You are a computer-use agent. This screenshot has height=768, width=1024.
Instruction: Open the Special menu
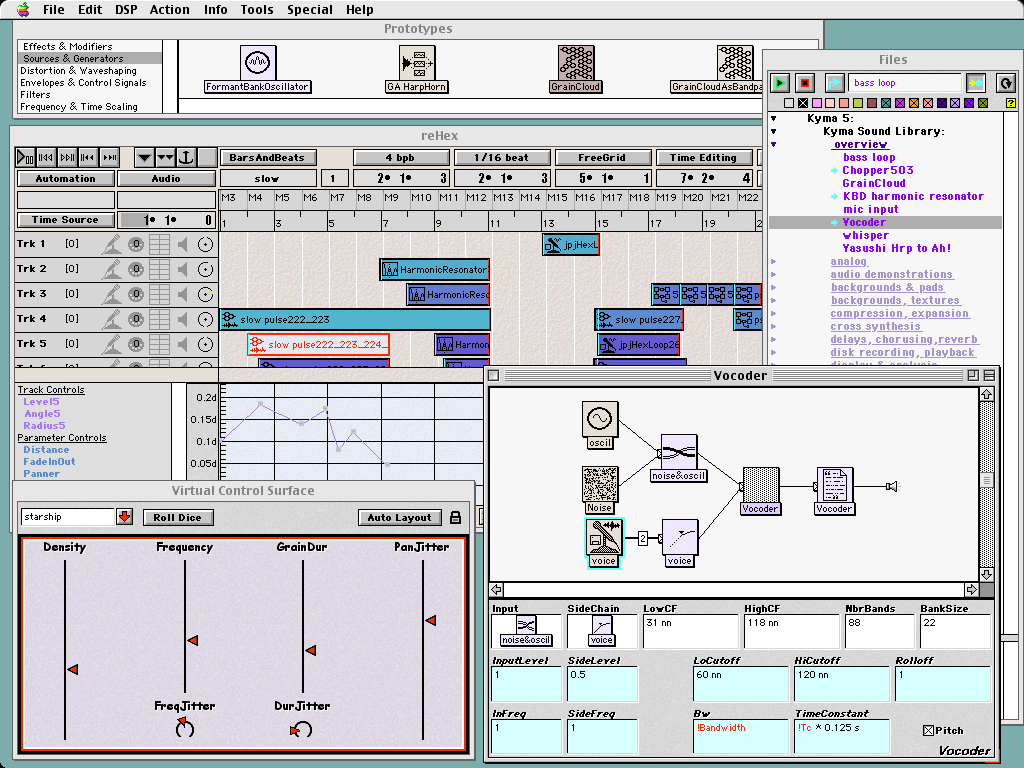(310, 10)
